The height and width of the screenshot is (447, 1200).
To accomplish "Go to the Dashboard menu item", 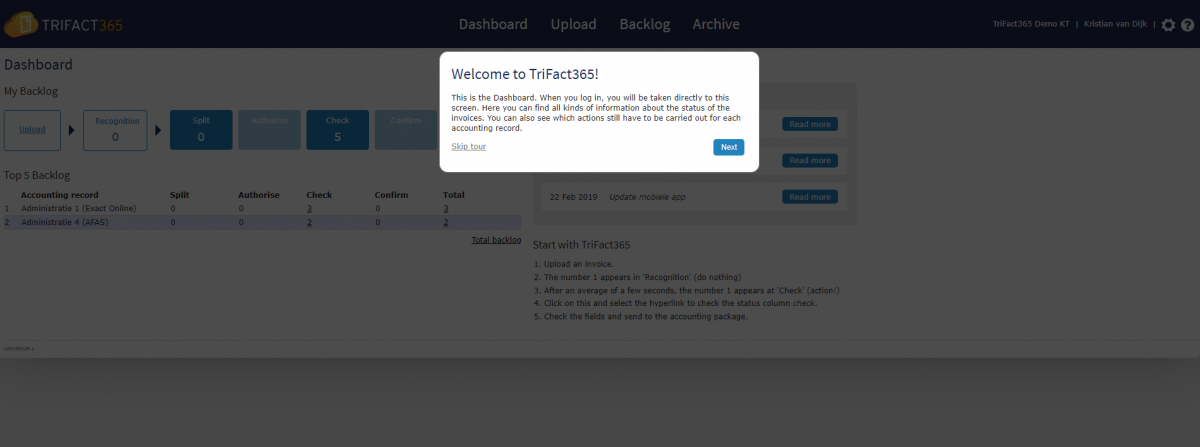I will 493,24.
